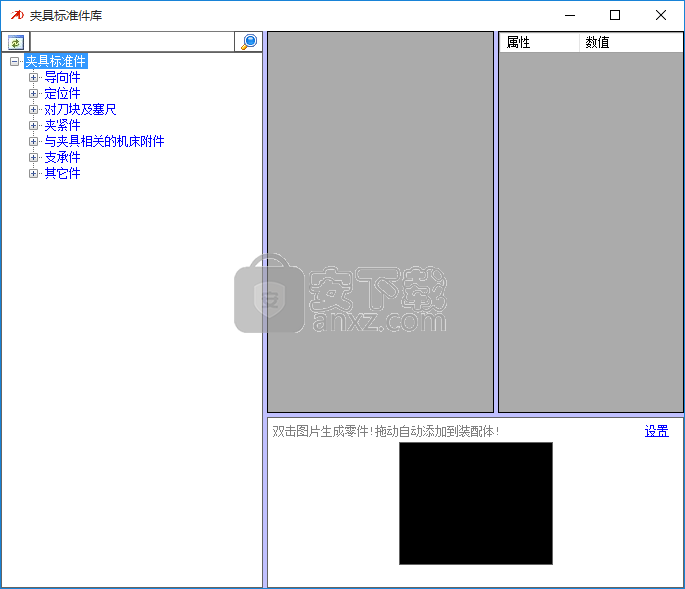Click the app logo in title bar
The height and width of the screenshot is (589, 685).
(17, 15)
